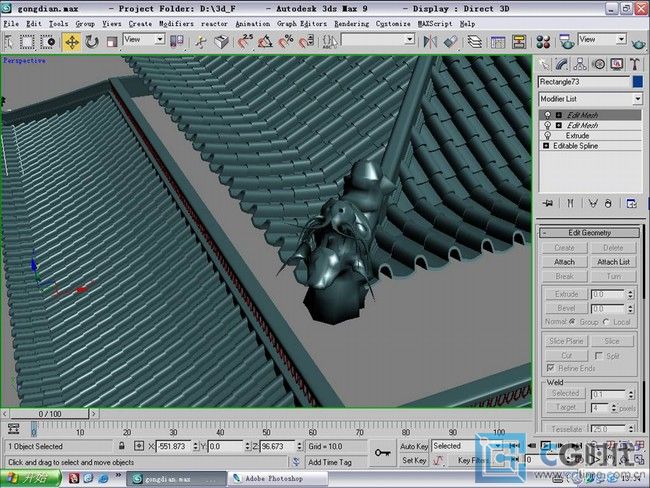Open the Modifier List dropdown
Viewport: 650px width, 488px height.
590,99
